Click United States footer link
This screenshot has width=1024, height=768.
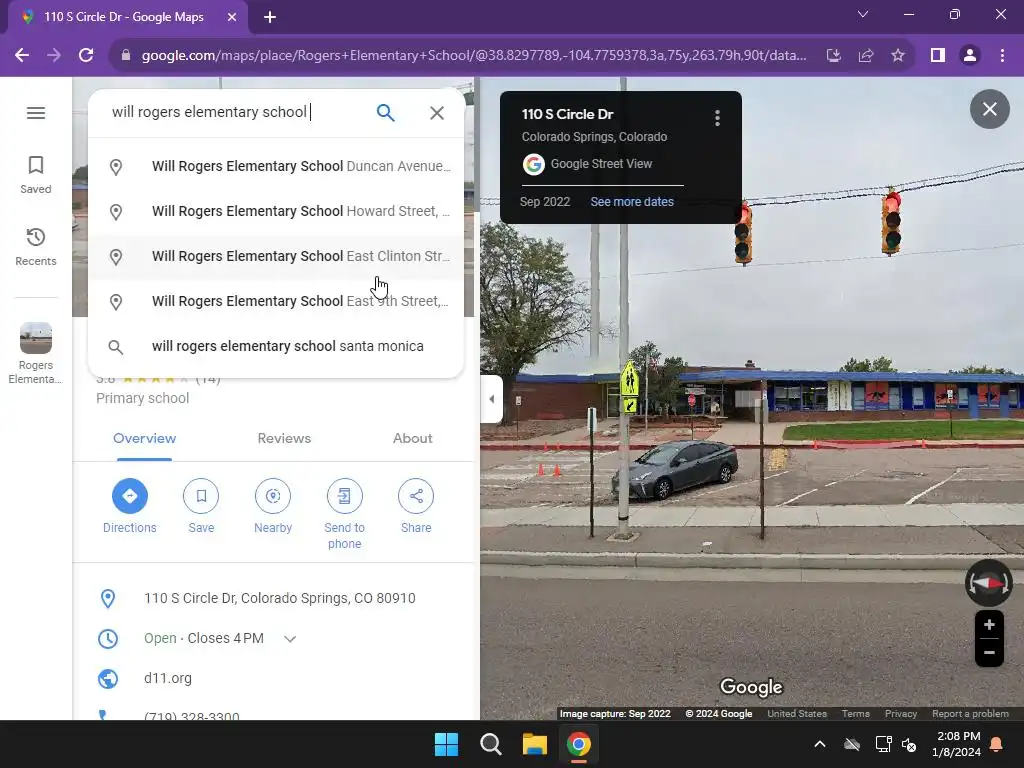[797, 714]
